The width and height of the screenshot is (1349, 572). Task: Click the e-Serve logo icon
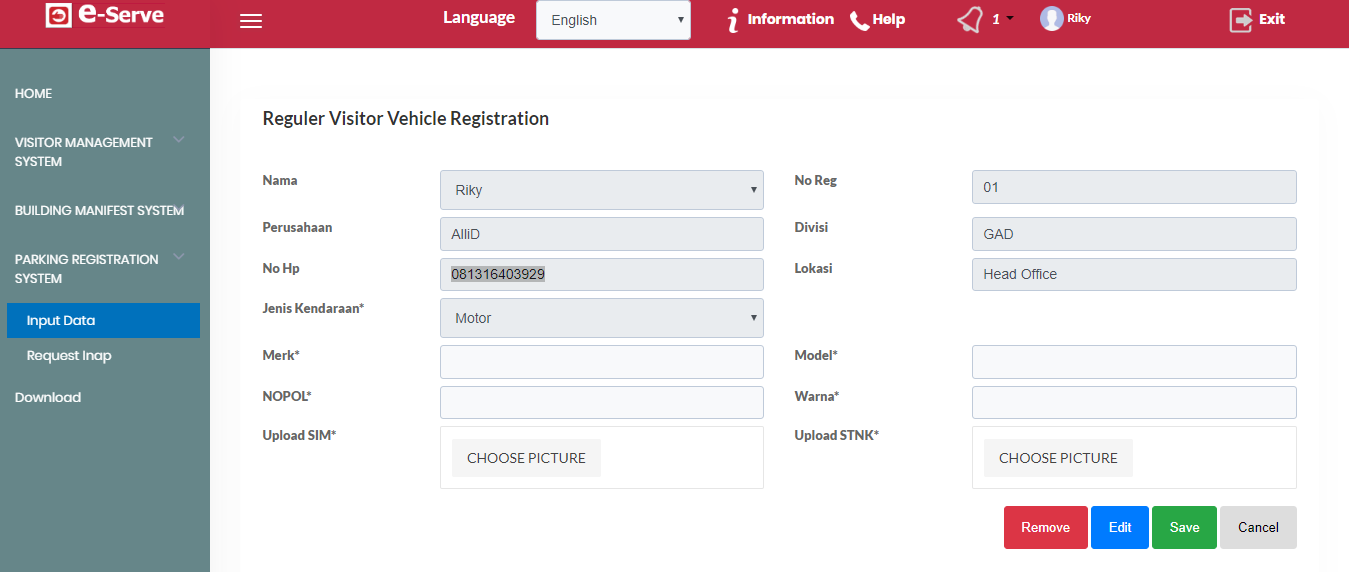pos(58,16)
